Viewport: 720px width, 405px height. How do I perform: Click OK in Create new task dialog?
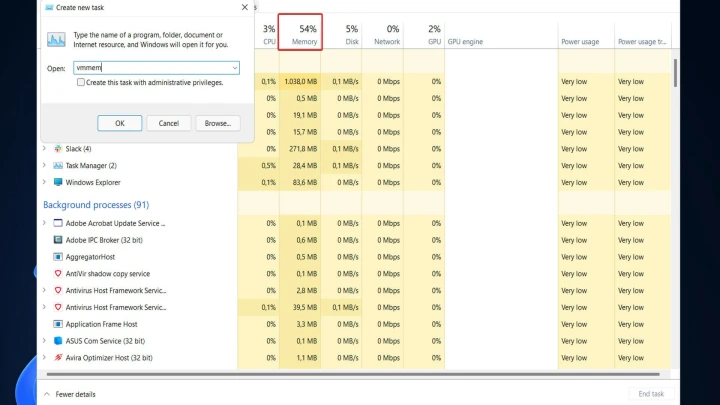(120, 123)
